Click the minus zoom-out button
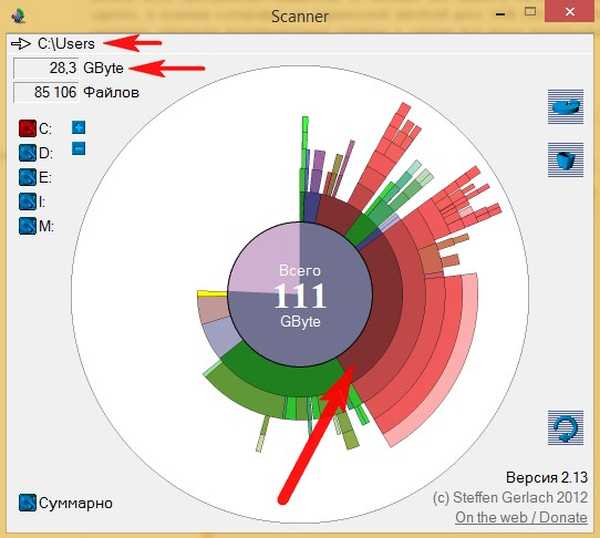 (79, 148)
